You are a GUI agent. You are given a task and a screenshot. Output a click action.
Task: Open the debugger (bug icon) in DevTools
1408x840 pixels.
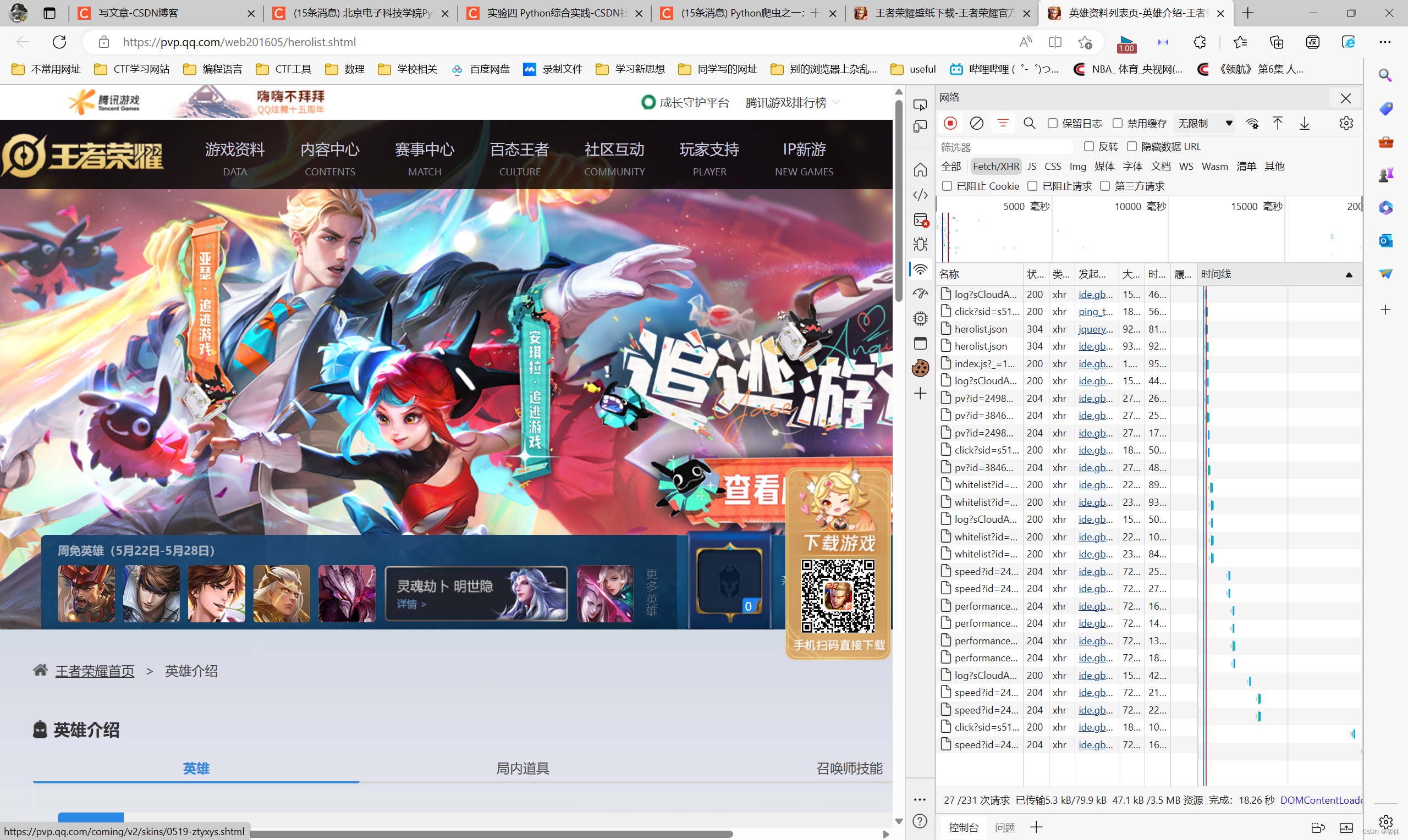tap(920, 244)
